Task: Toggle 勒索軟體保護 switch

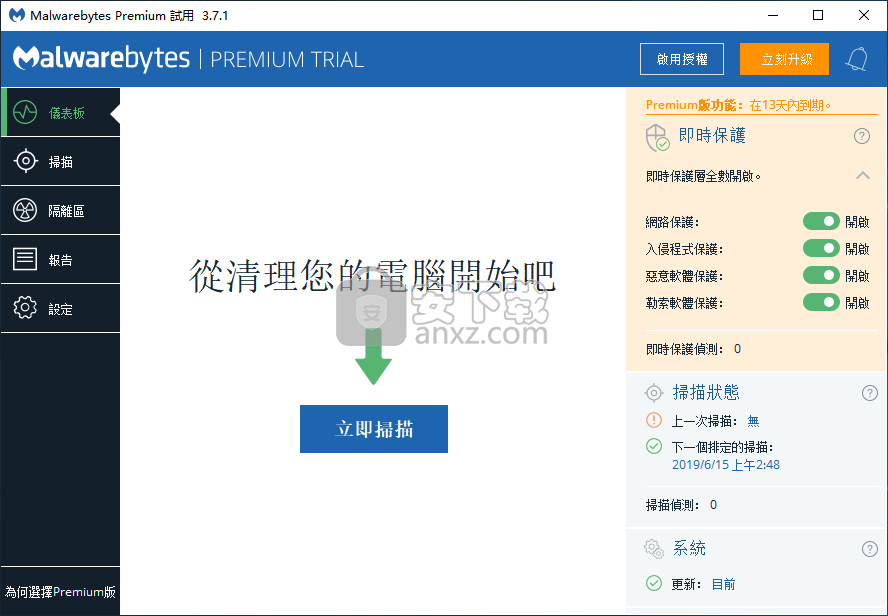Action: [821, 302]
